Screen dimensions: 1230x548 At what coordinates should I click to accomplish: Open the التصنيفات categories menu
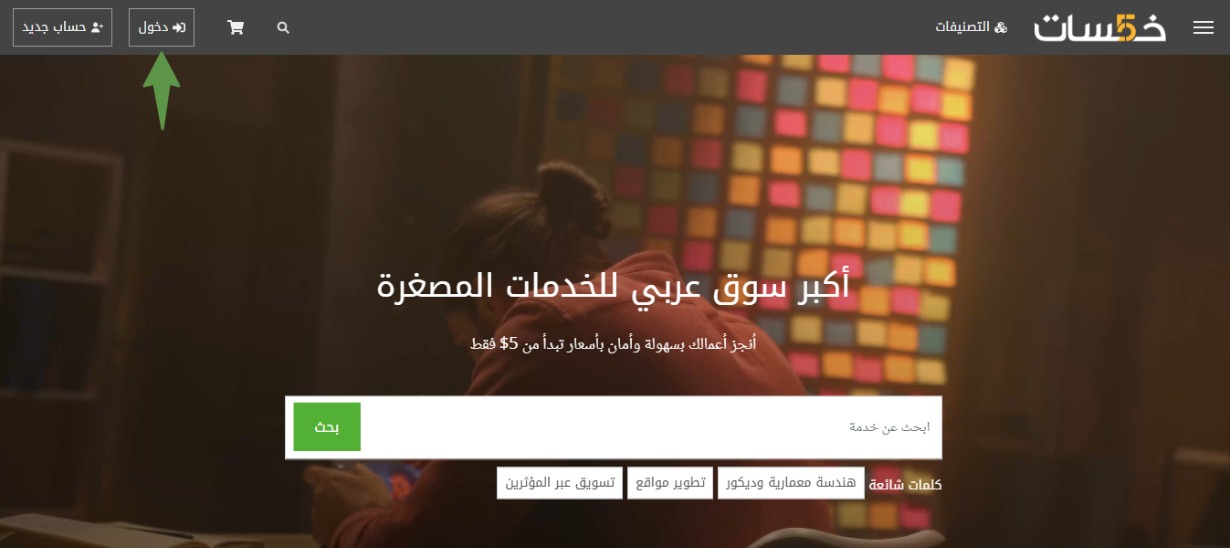coord(971,27)
